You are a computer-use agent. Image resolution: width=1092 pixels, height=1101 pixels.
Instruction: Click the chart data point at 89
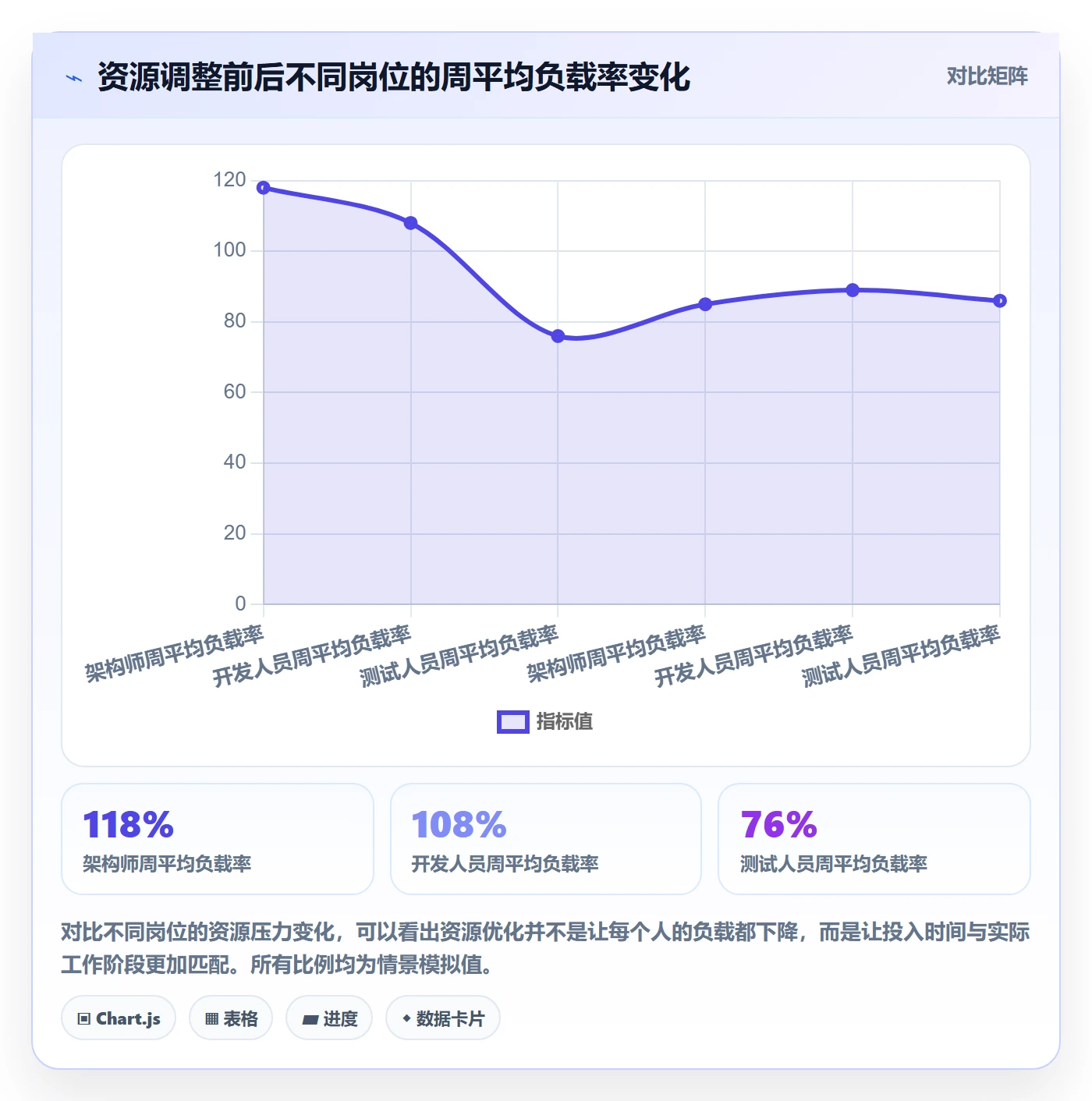click(853, 290)
